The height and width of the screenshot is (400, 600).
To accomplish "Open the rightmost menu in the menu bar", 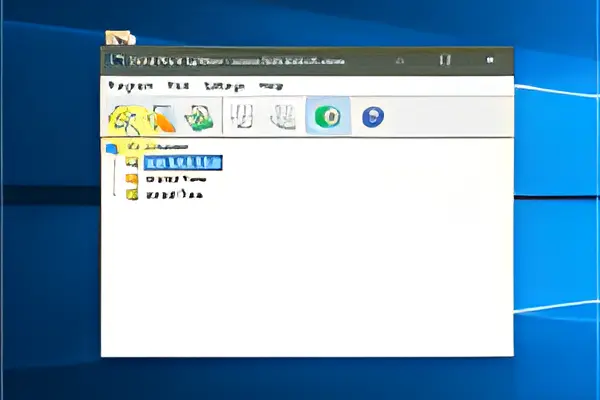I will (x=271, y=86).
